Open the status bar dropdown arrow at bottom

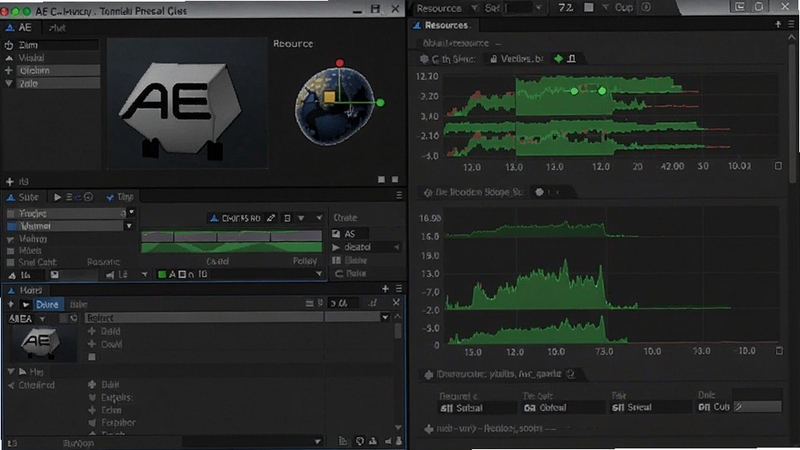click(317, 441)
